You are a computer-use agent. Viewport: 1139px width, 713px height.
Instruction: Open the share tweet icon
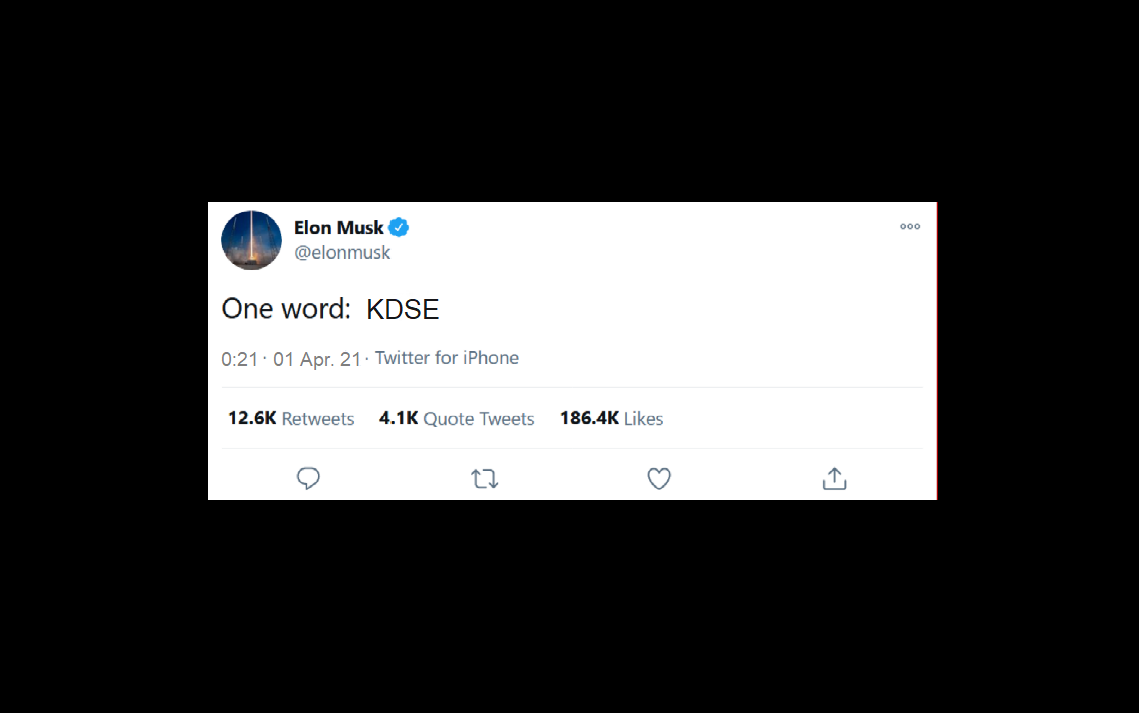coord(834,479)
